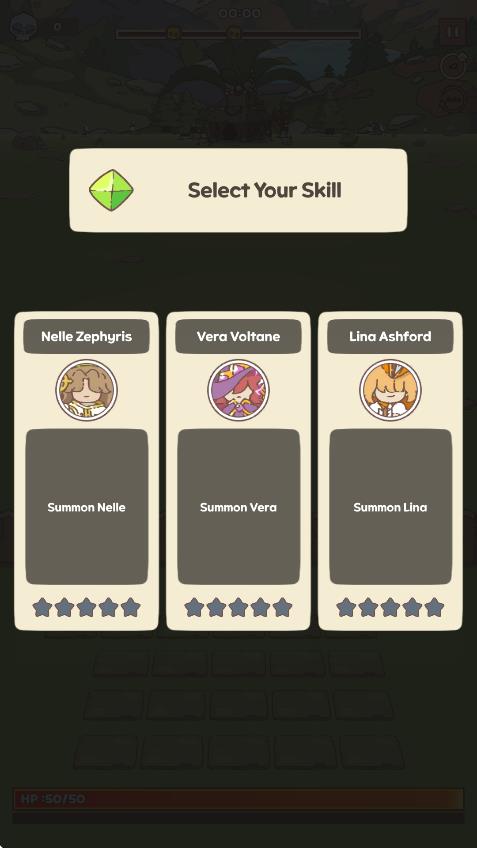Click the Lina Ashford name header
This screenshot has width=477, height=848.
390,336
